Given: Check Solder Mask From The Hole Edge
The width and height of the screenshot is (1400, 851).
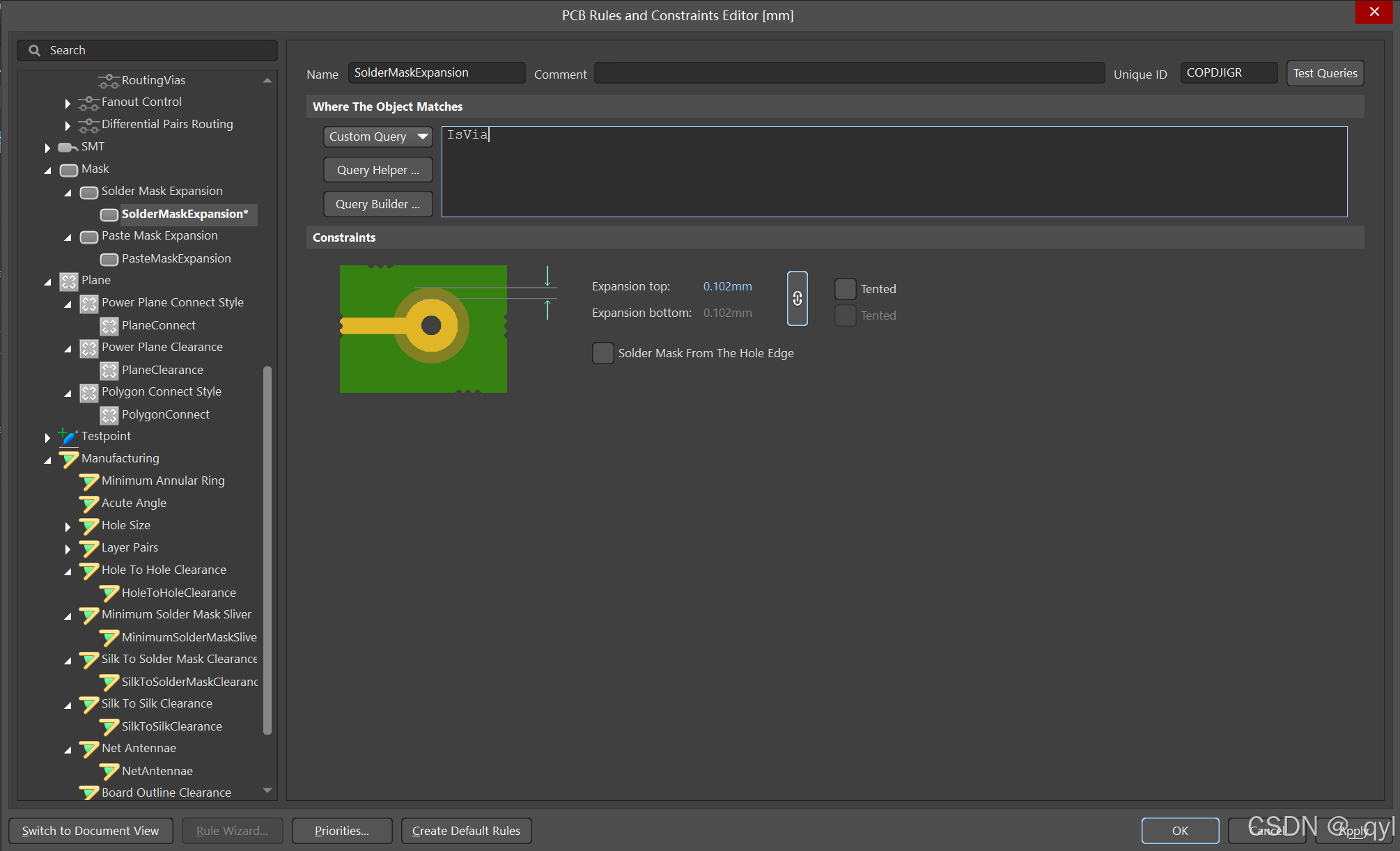Looking at the screenshot, I should [602, 353].
